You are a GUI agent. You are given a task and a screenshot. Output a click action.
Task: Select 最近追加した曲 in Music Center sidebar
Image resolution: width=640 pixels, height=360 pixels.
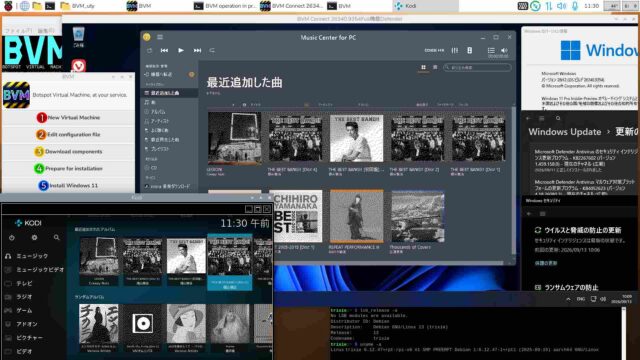tap(169, 93)
